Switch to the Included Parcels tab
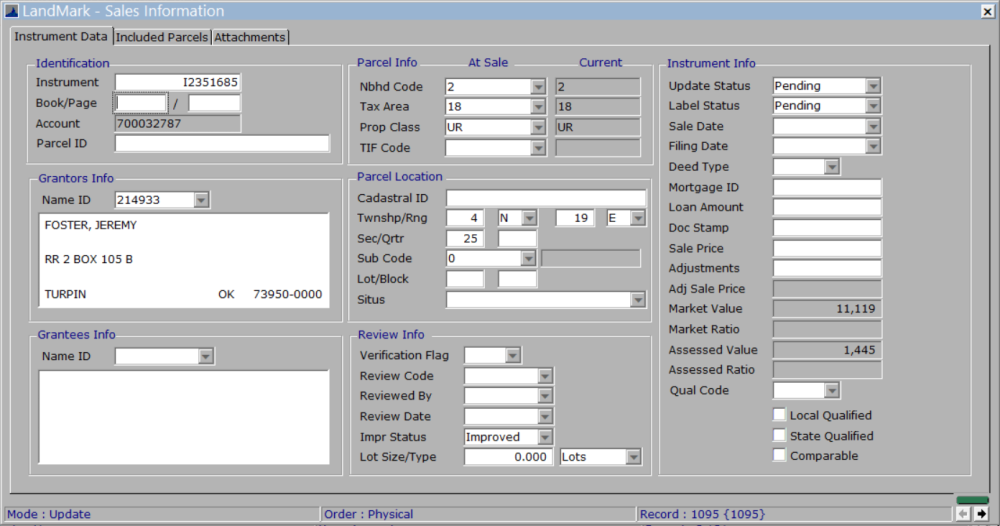Screen dimensions: 1000x526 (161, 37)
